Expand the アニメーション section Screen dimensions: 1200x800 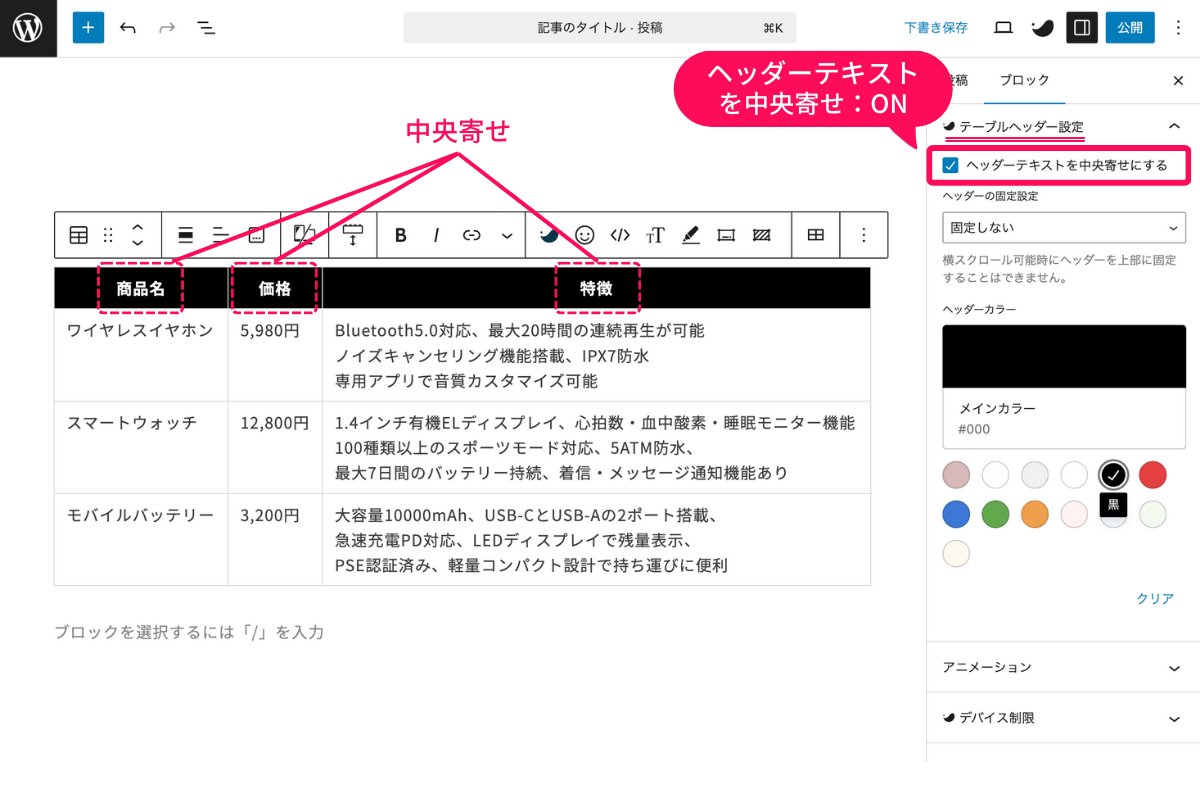tap(1063, 667)
